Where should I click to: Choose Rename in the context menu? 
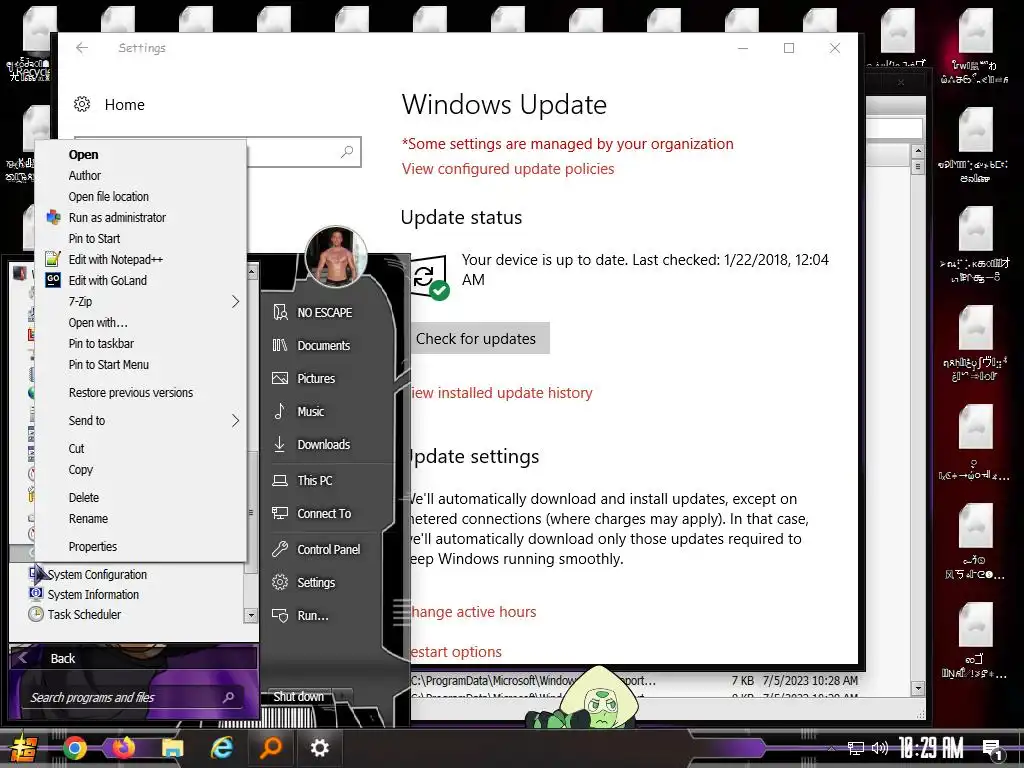(140, 519)
